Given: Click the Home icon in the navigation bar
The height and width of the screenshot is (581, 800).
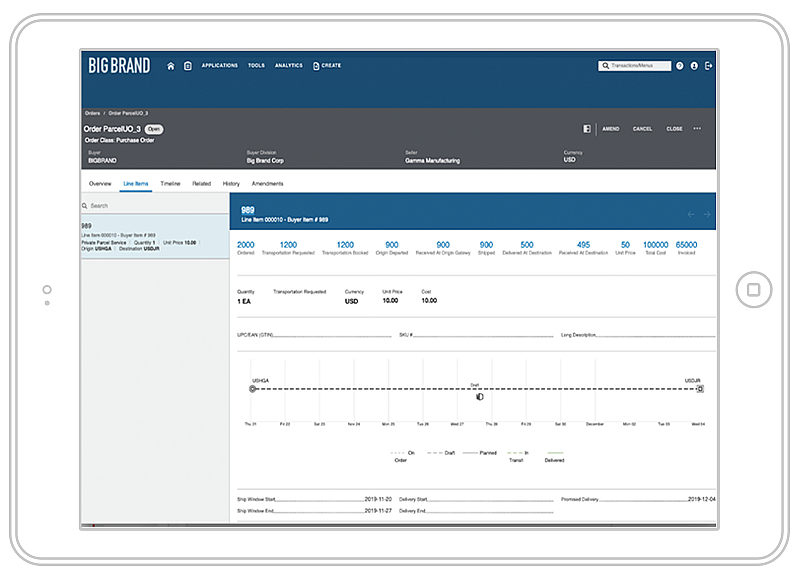Looking at the screenshot, I should (x=170, y=64).
